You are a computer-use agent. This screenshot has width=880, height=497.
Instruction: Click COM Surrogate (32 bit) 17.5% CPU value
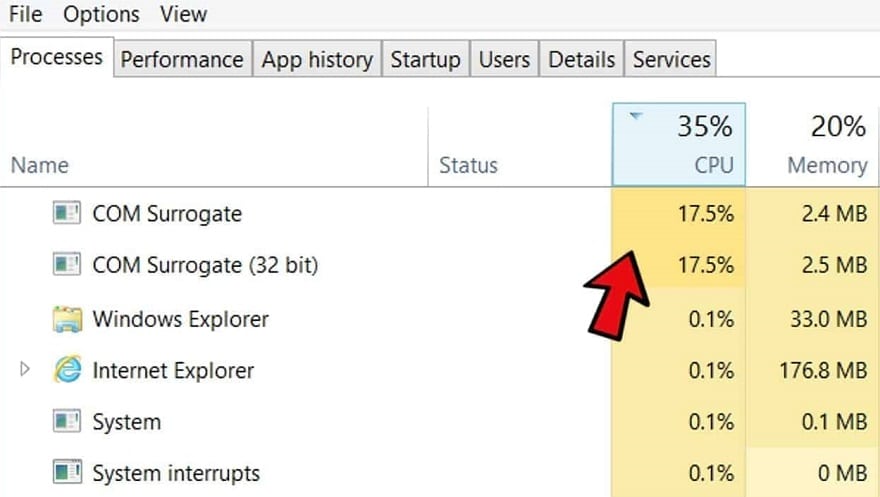(705, 265)
